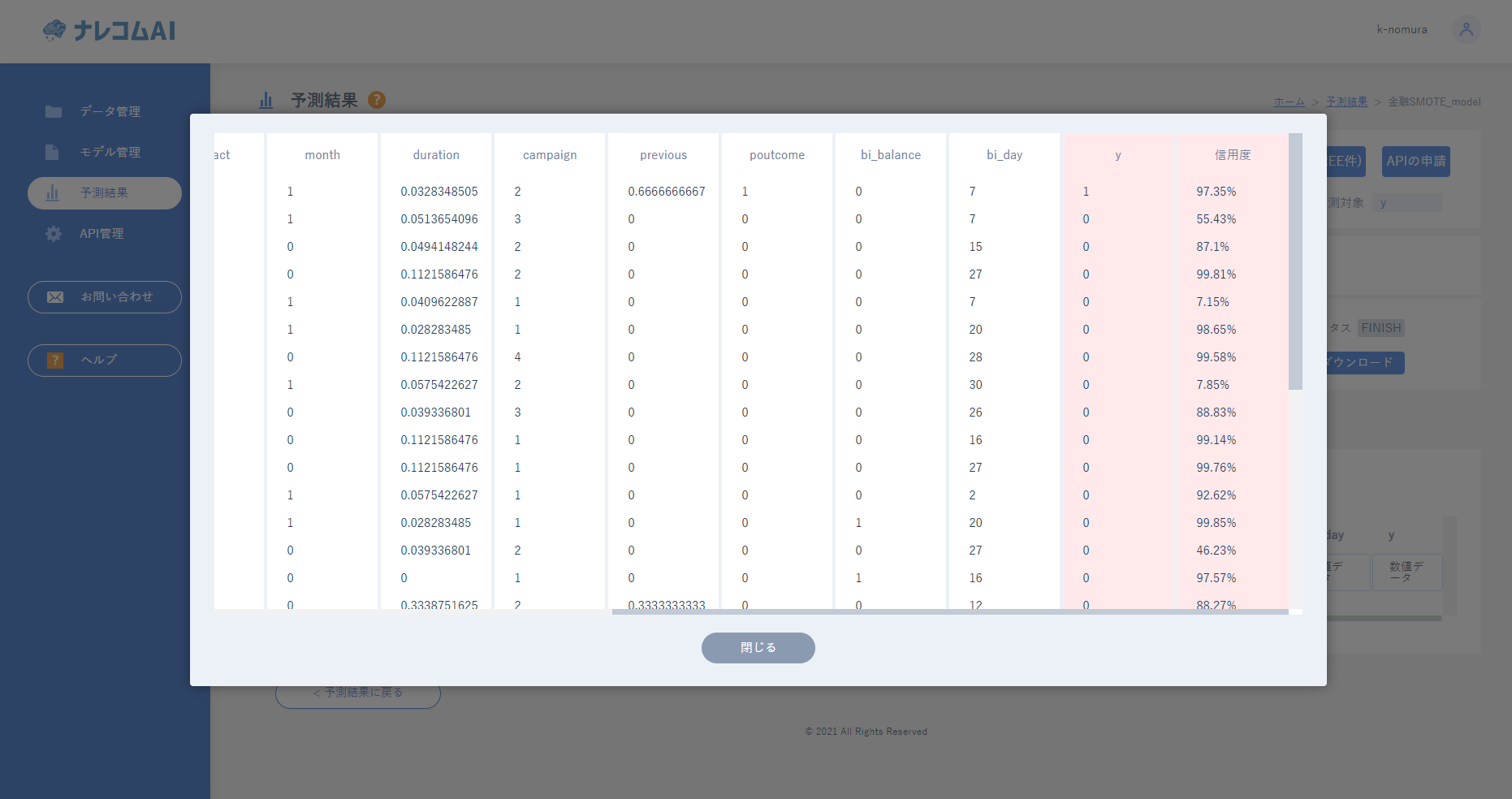
Task: Click the 55.43% confidence cell
Action: click(1216, 219)
